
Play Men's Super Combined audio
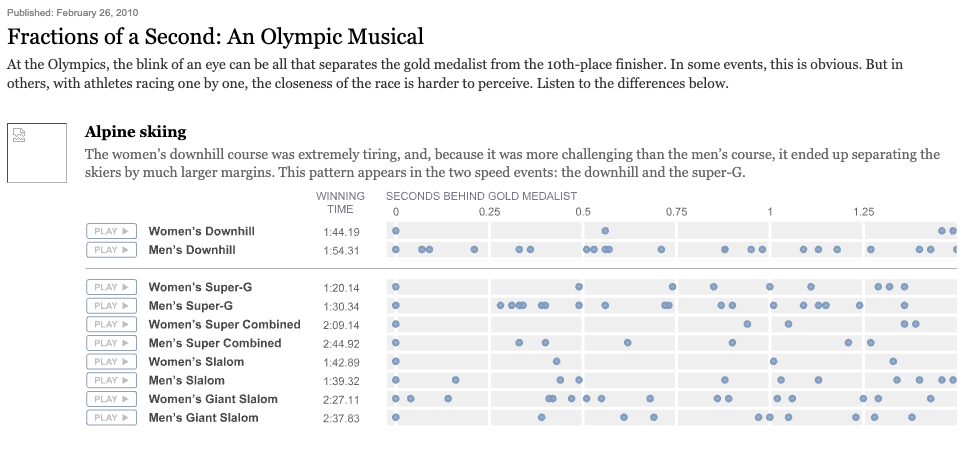(x=111, y=343)
